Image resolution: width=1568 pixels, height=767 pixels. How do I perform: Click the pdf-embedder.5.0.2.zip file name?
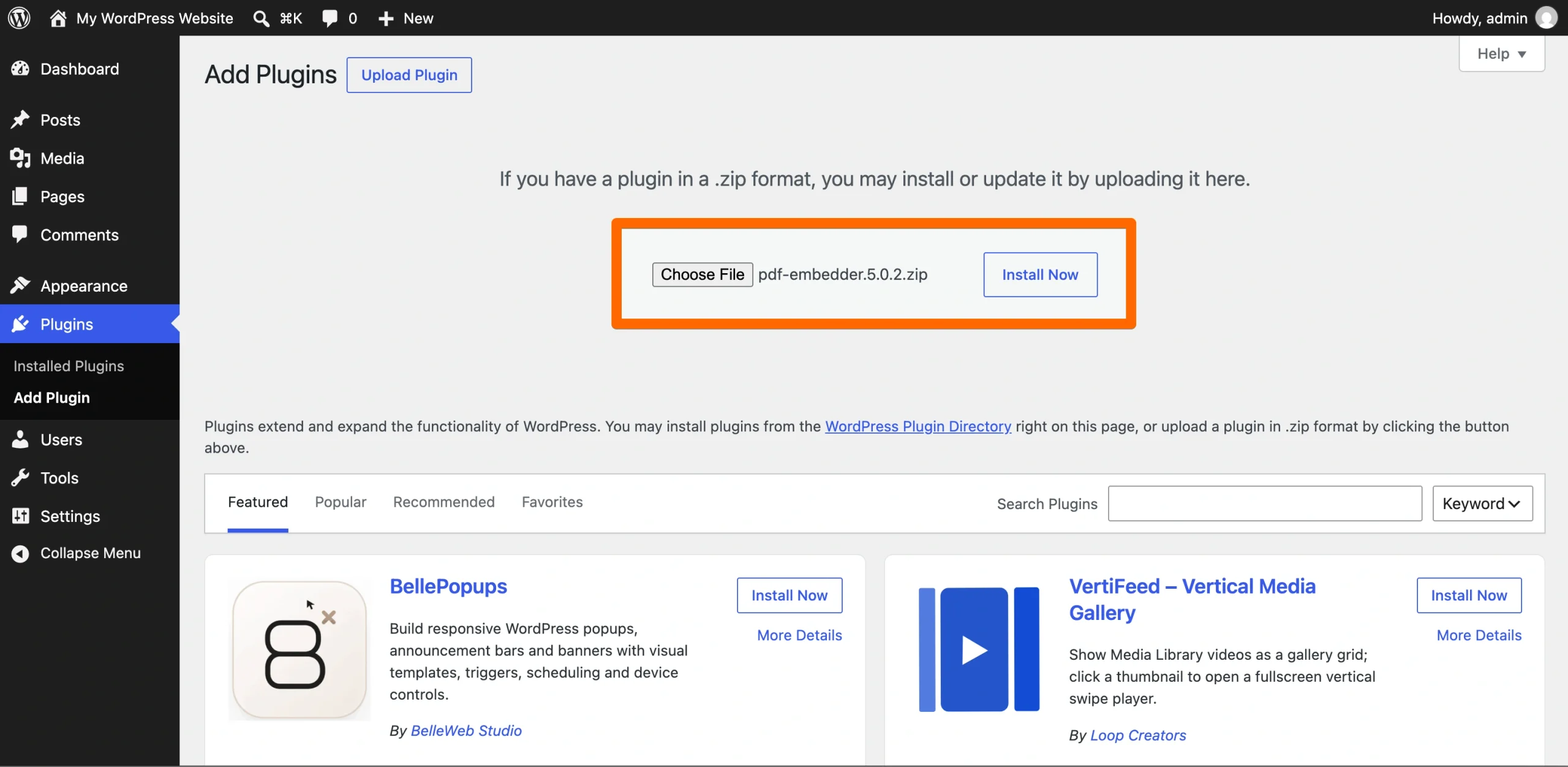point(842,274)
